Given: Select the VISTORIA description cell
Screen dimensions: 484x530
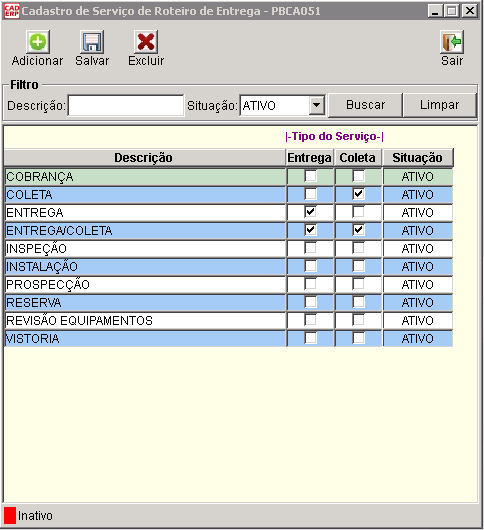Looking at the screenshot, I should (x=145, y=339).
